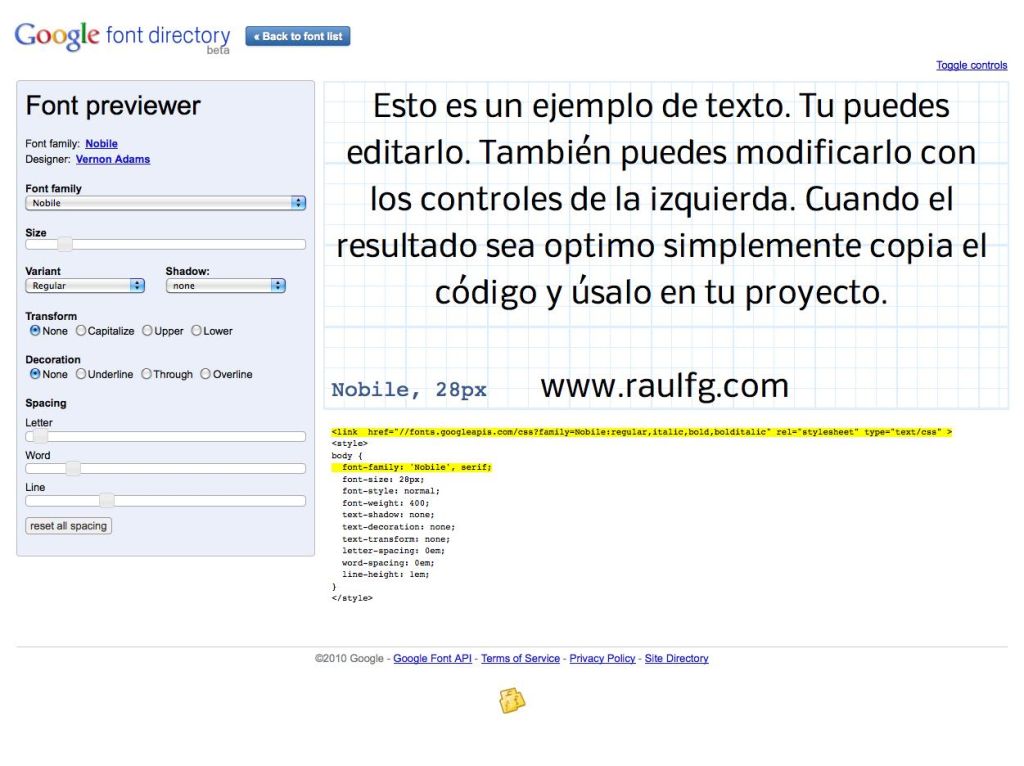Click the Size slider handle
1024x766 pixels.
coord(65,244)
